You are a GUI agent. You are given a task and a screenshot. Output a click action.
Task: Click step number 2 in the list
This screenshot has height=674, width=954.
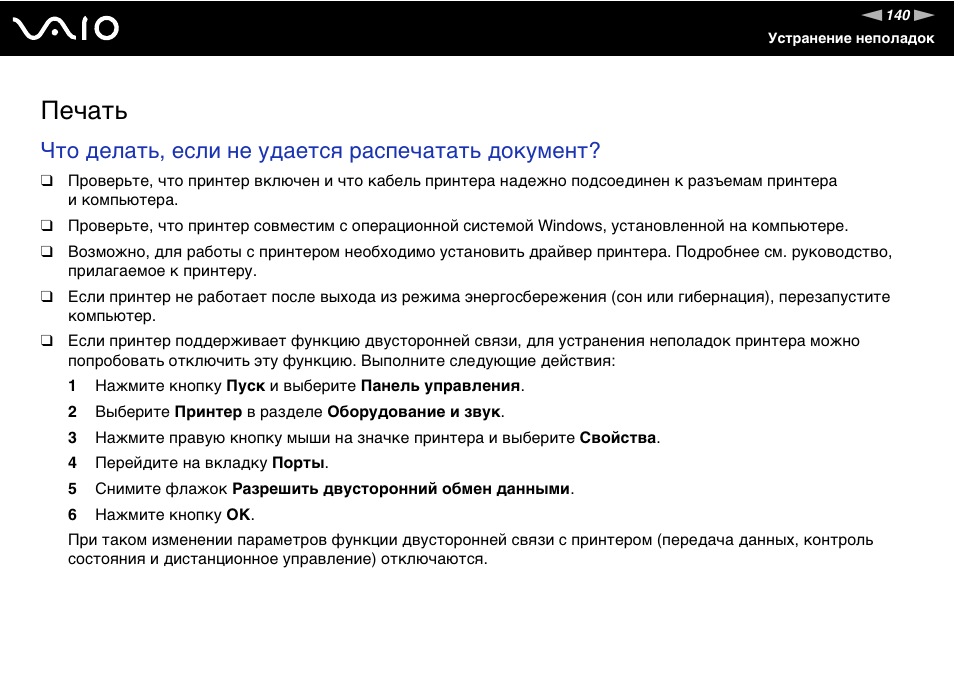pos(72,412)
